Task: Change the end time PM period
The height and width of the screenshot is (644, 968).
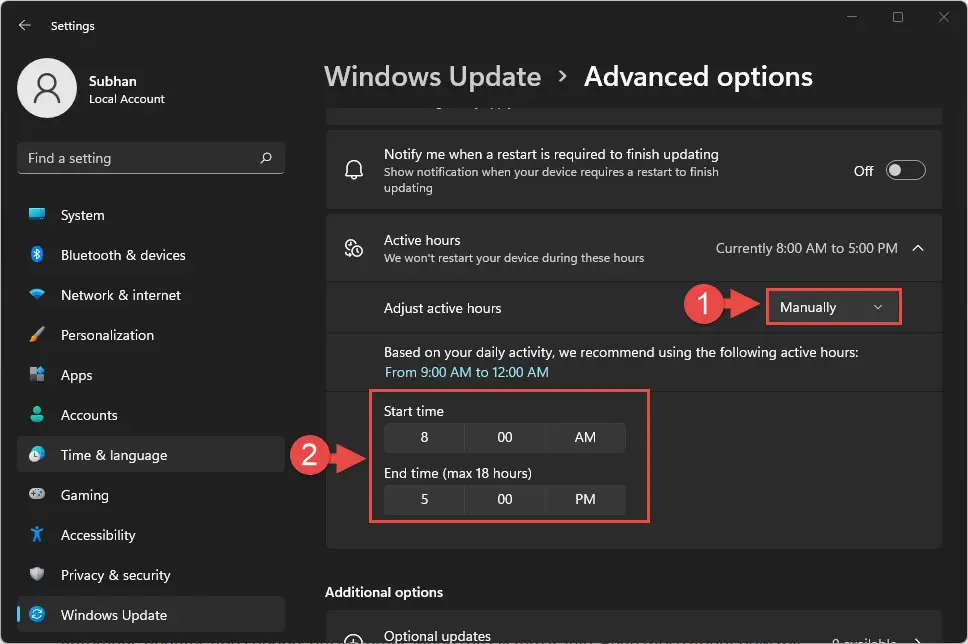Action: pyautogui.click(x=585, y=500)
